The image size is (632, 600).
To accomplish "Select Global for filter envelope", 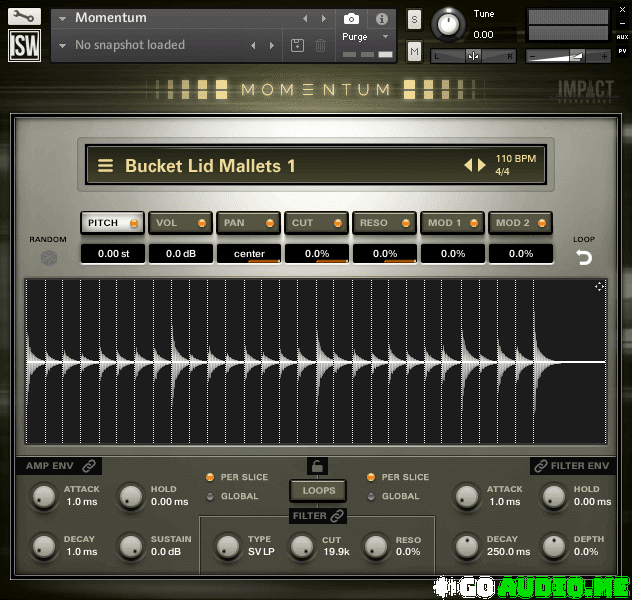I will pos(371,496).
